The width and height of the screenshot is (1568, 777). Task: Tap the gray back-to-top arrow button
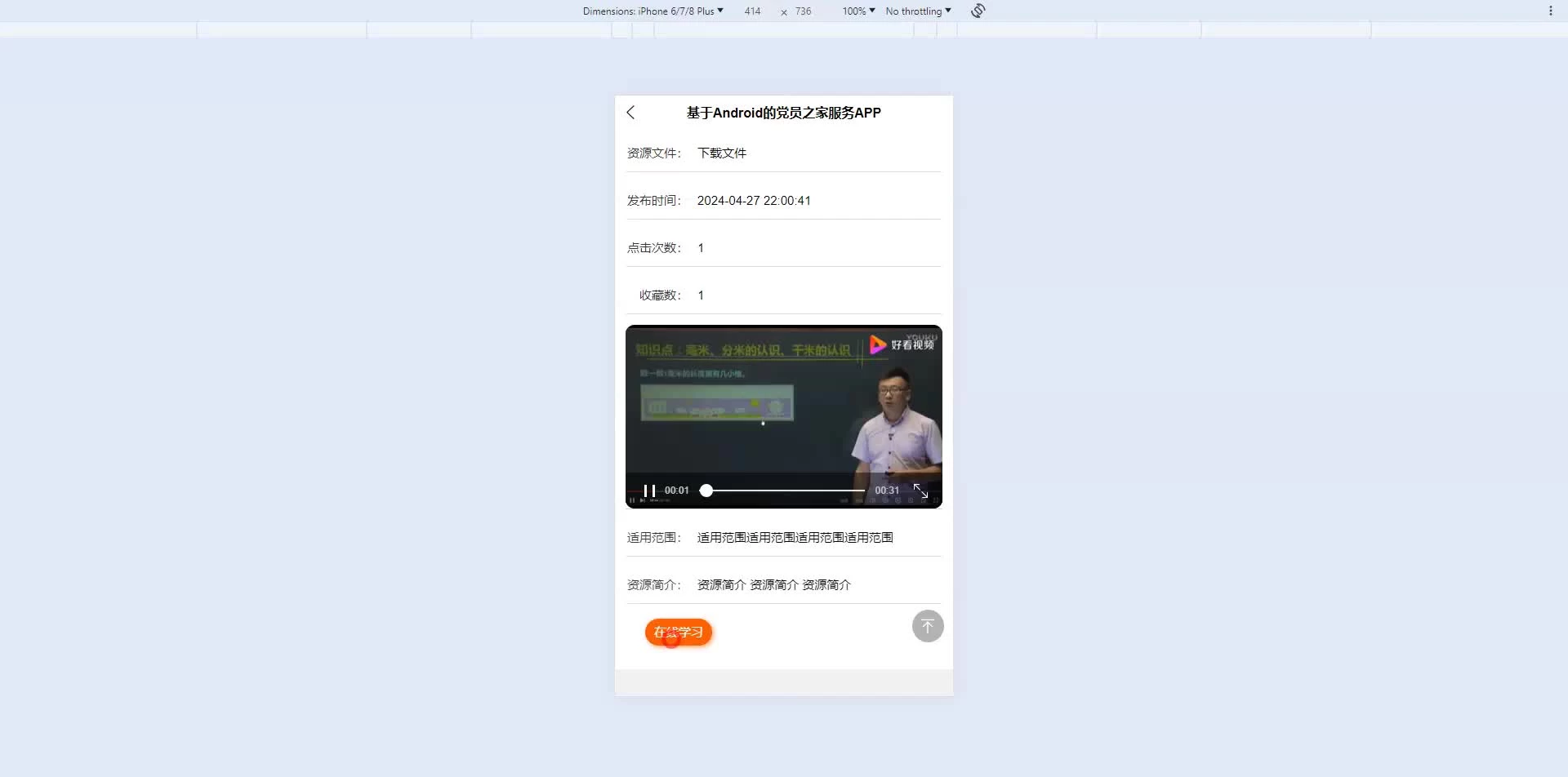click(x=928, y=626)
